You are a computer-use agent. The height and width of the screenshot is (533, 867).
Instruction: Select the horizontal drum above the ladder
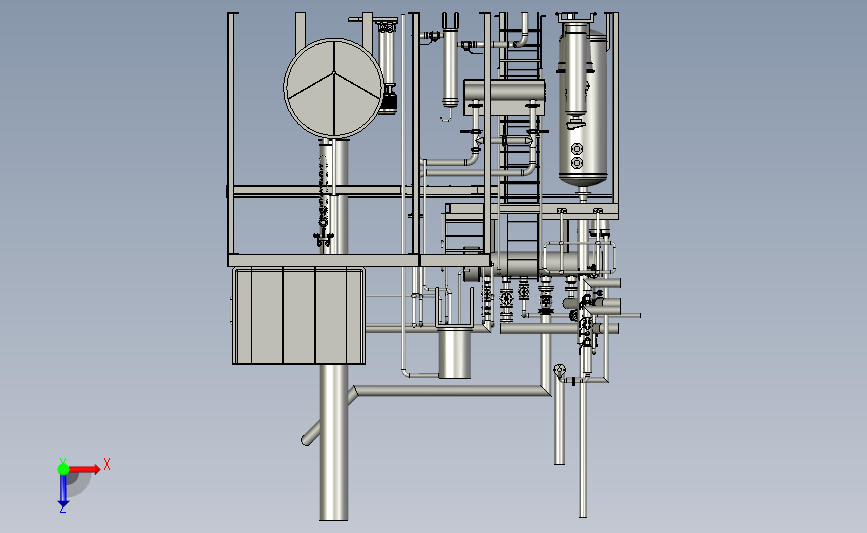[x=504, y=97]
